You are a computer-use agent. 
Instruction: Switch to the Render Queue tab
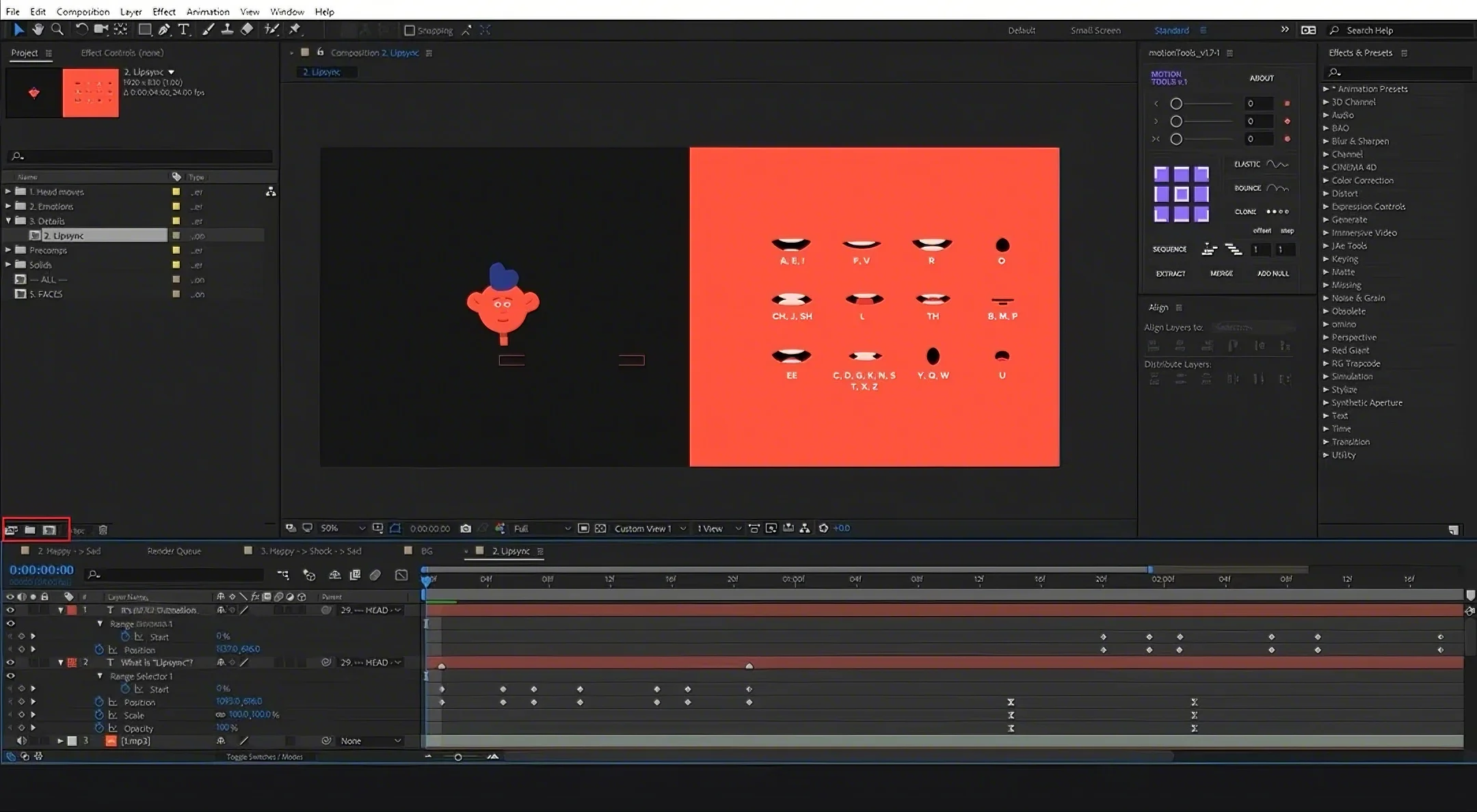174,551
